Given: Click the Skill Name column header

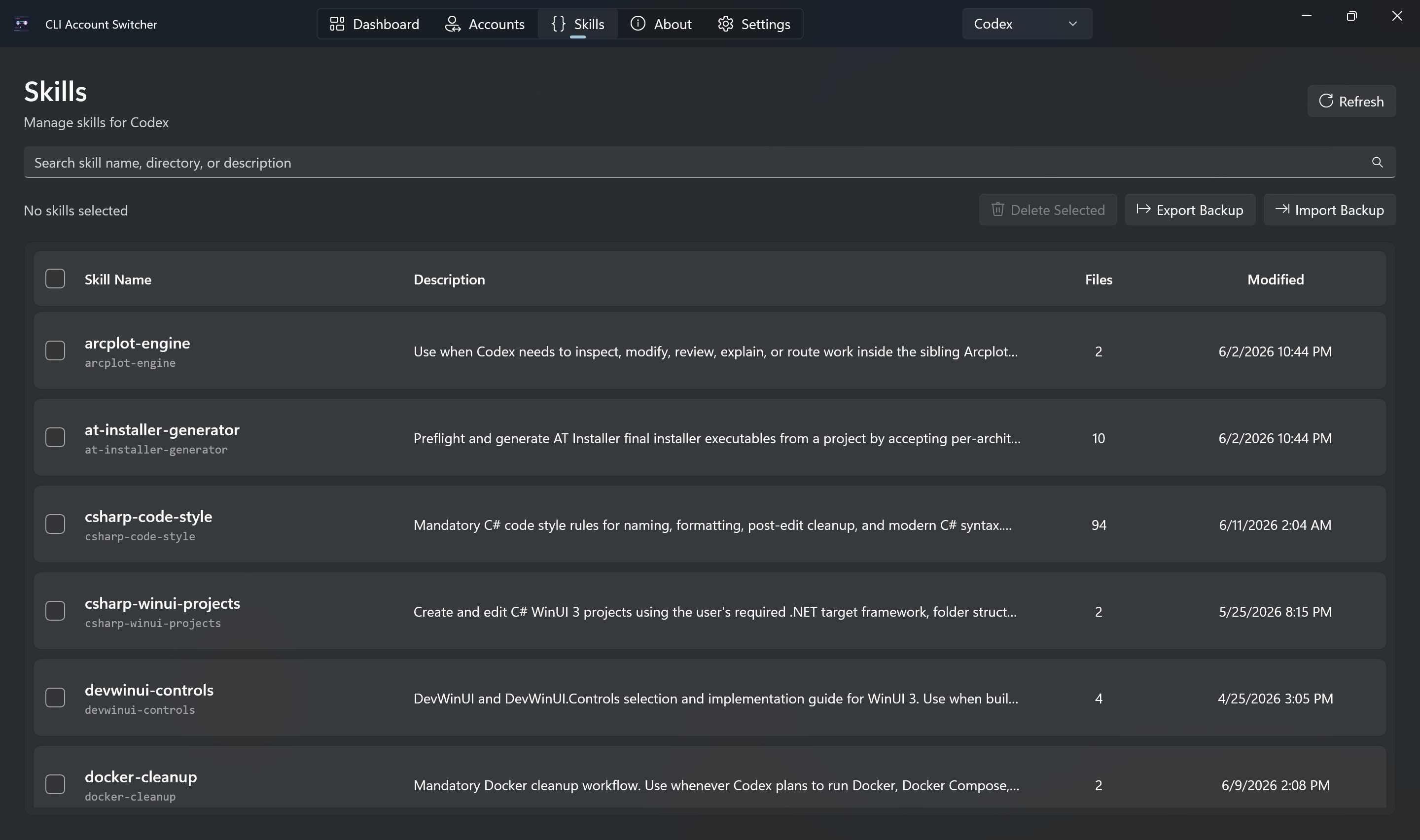Looking at the screenshot, I should 118,280.
